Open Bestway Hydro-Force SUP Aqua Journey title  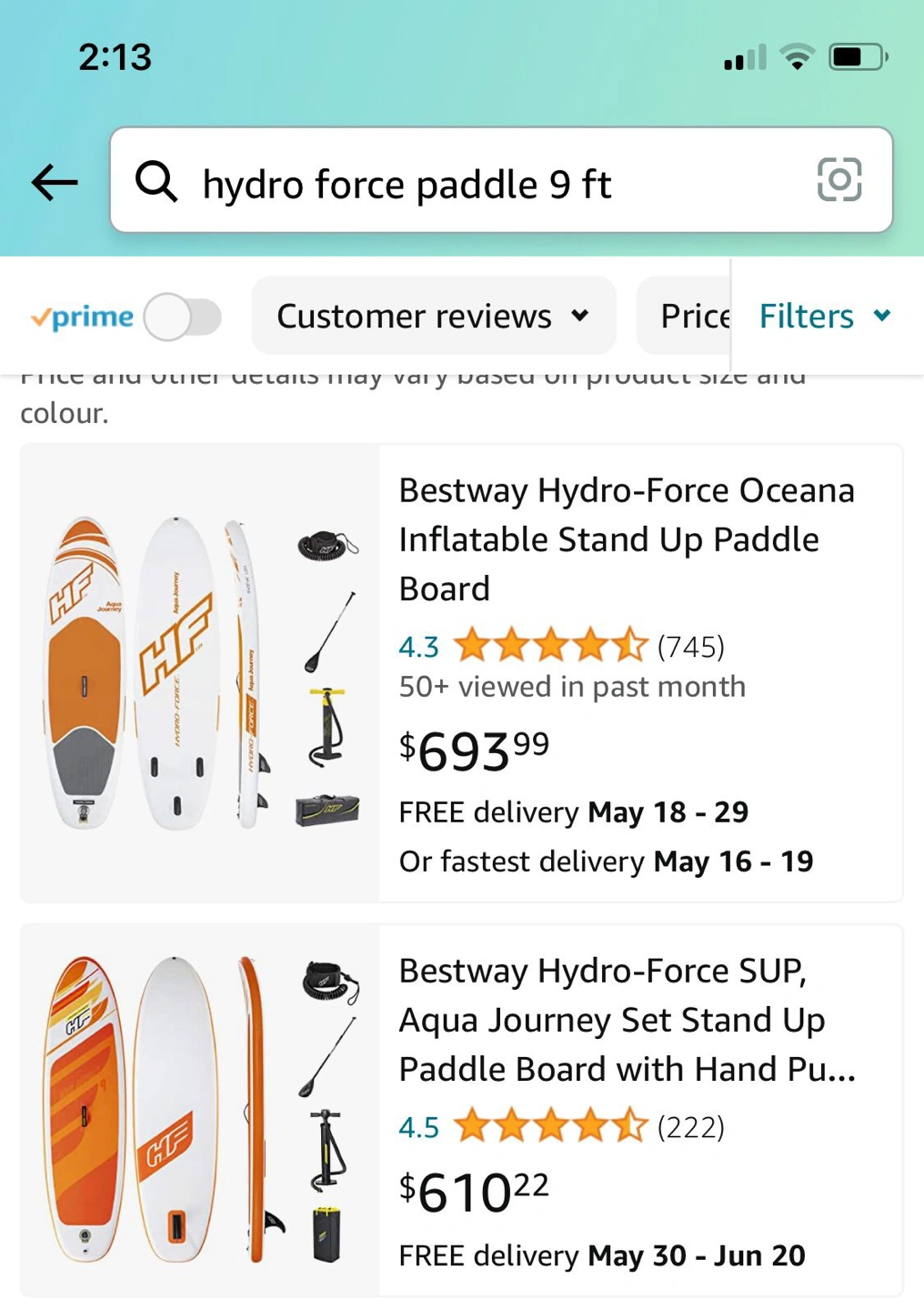(x=627, y=1019)
